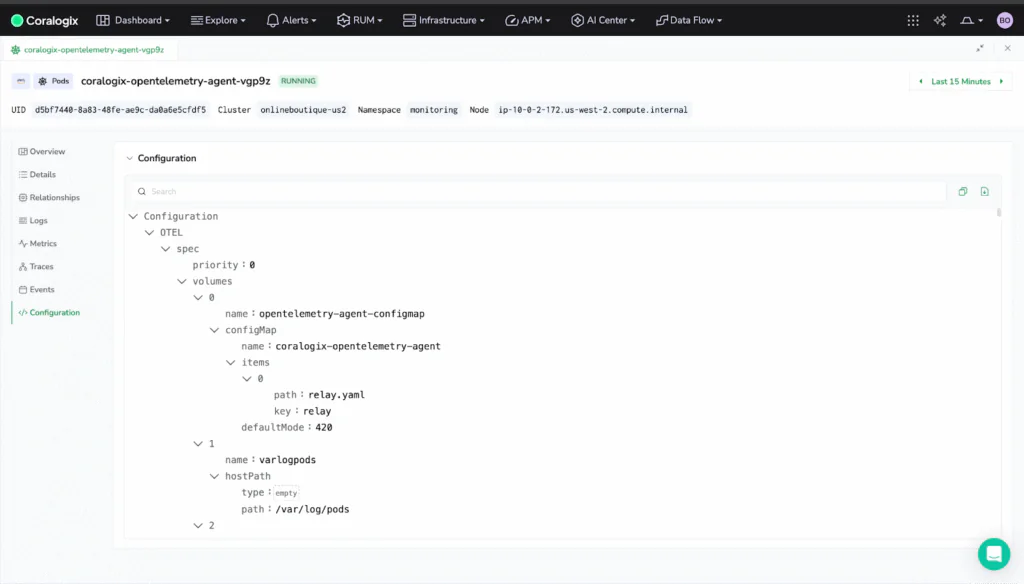This screenshot has height=584, width=1024.
Task: Click the varlogpods name value
Action: [x=287, y=461]
